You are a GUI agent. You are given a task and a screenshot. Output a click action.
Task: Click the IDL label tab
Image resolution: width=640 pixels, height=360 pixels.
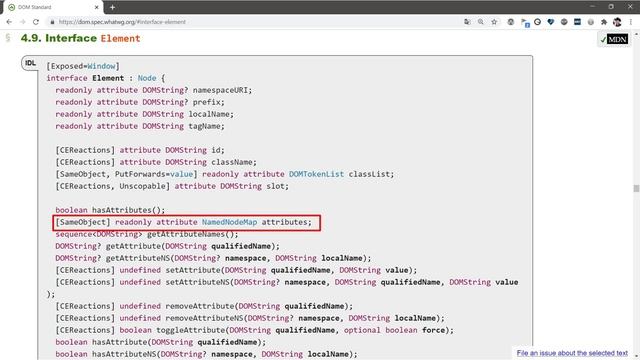pyautogui.click(x=31, y=63)
